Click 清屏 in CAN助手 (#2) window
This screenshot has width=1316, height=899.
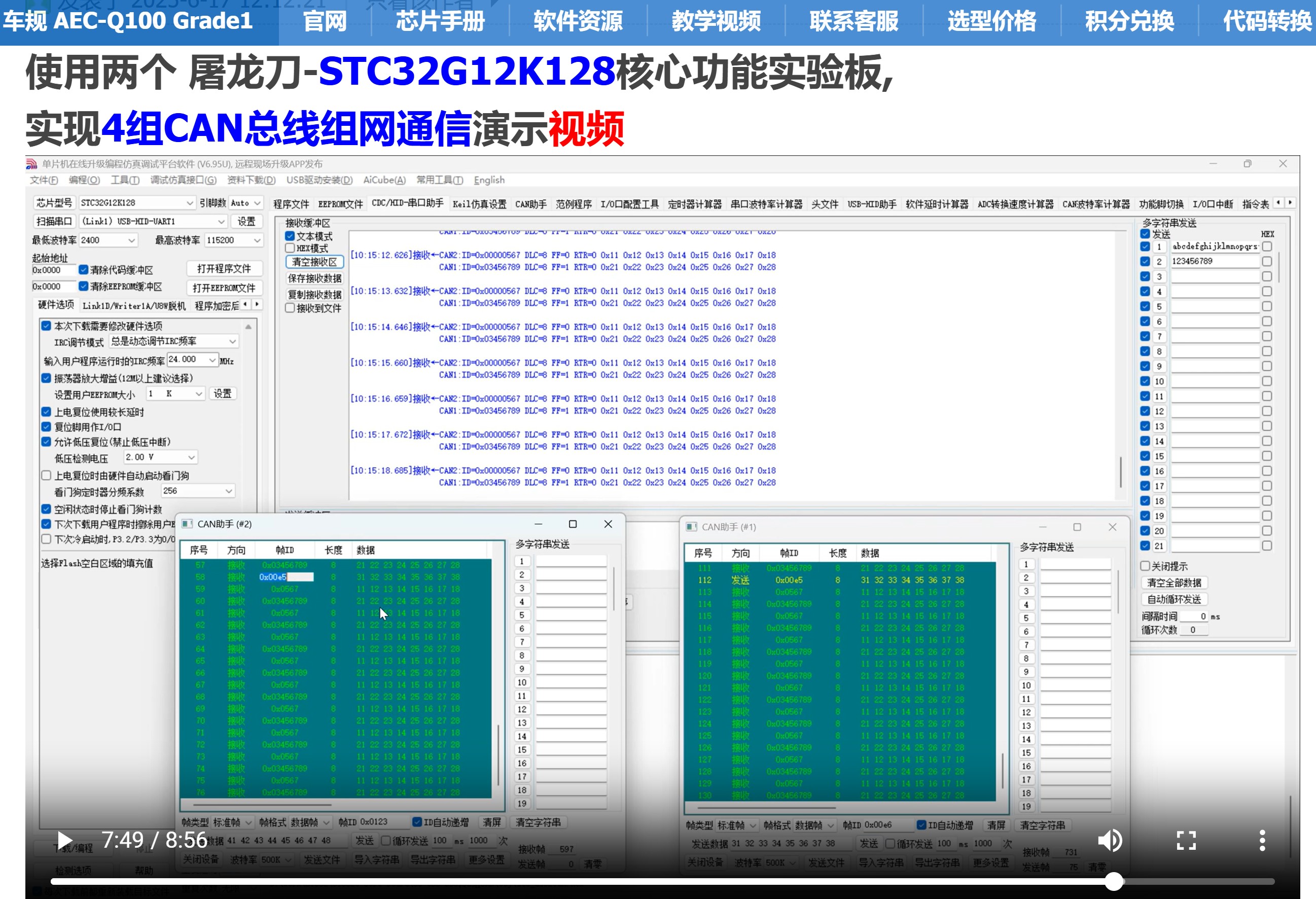click(x=491, y=822)
